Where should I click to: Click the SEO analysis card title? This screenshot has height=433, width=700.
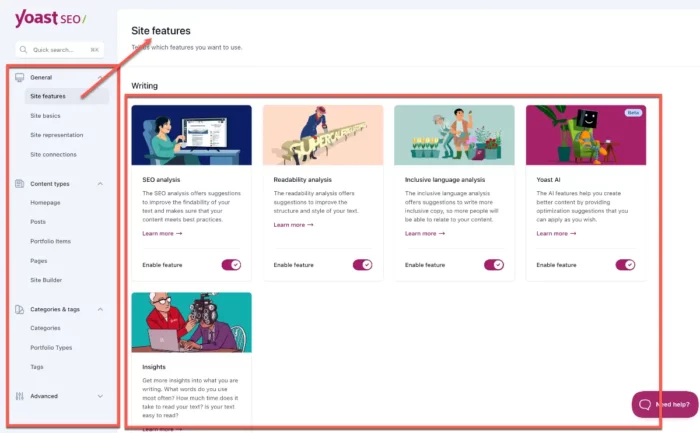pos(161,179)
